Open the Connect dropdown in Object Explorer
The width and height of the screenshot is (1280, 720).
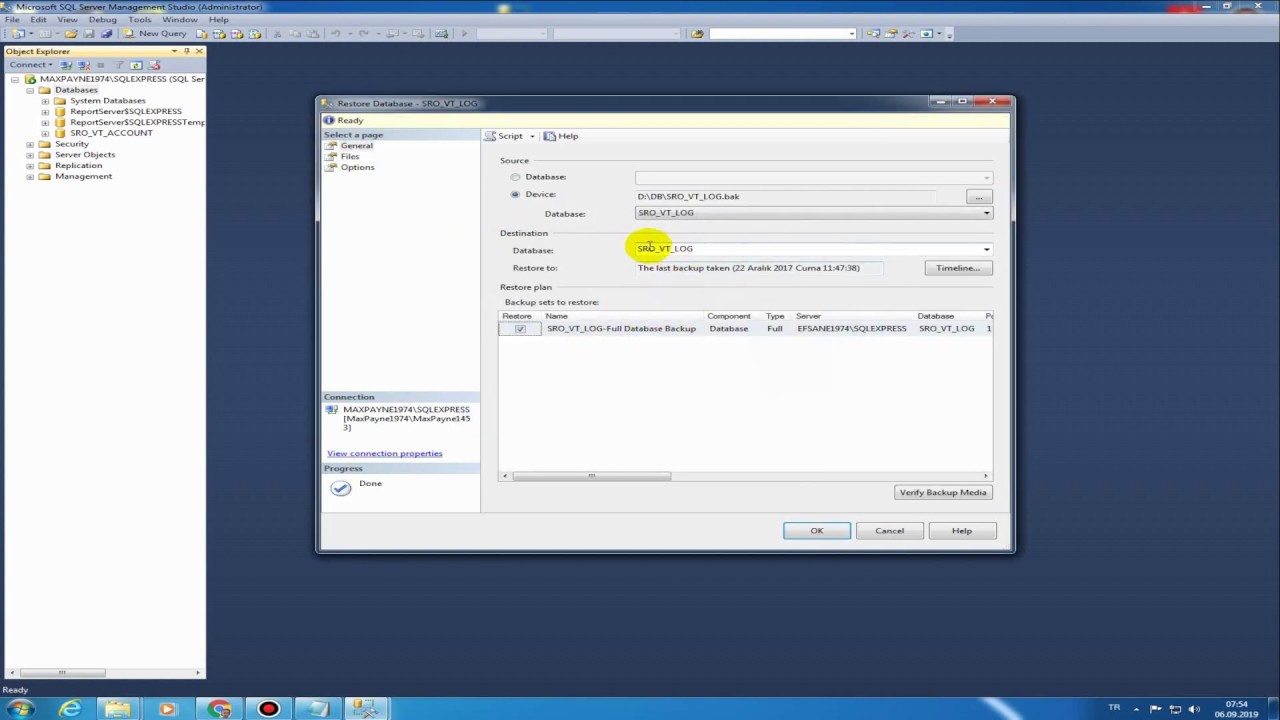(50, 65)
